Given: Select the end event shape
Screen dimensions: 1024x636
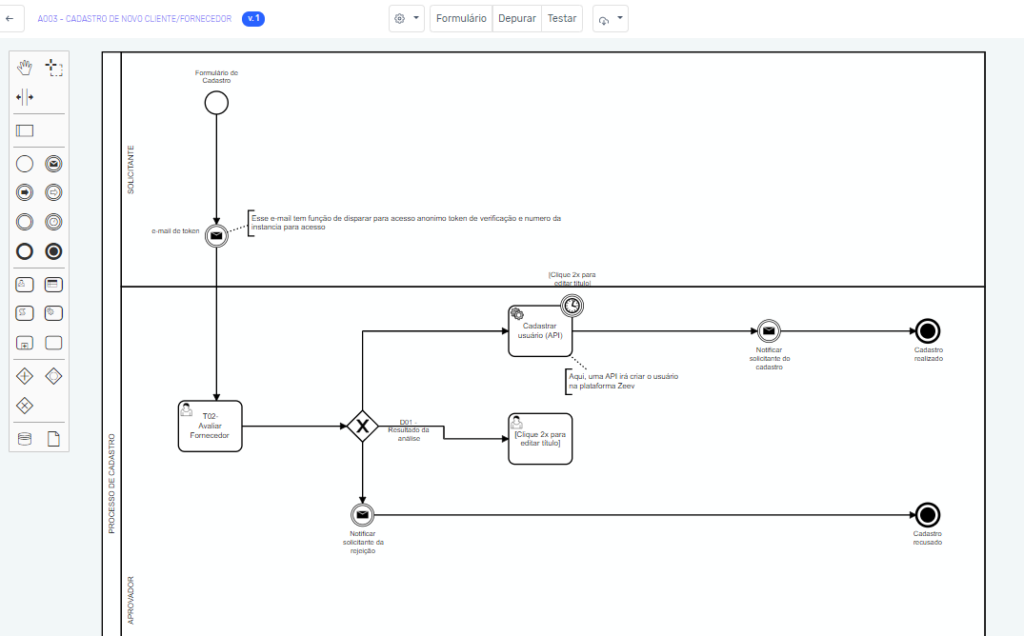Looking at the screenshot, I should [24, 251].
